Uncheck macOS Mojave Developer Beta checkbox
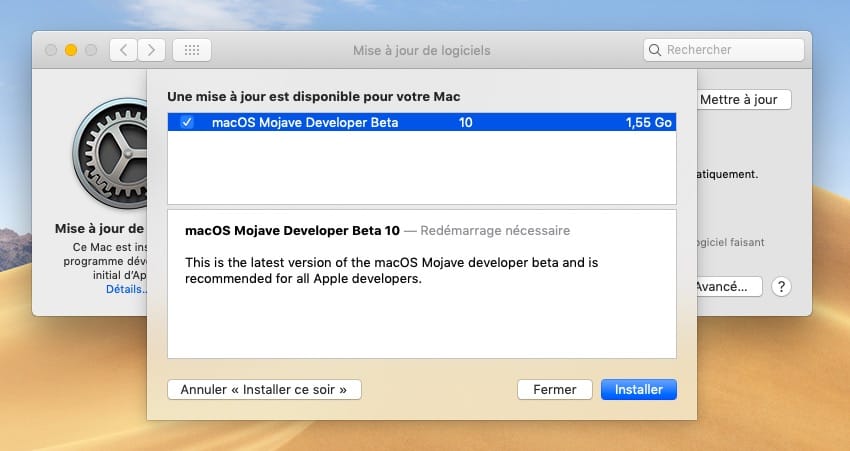 [x=187, y=123]
